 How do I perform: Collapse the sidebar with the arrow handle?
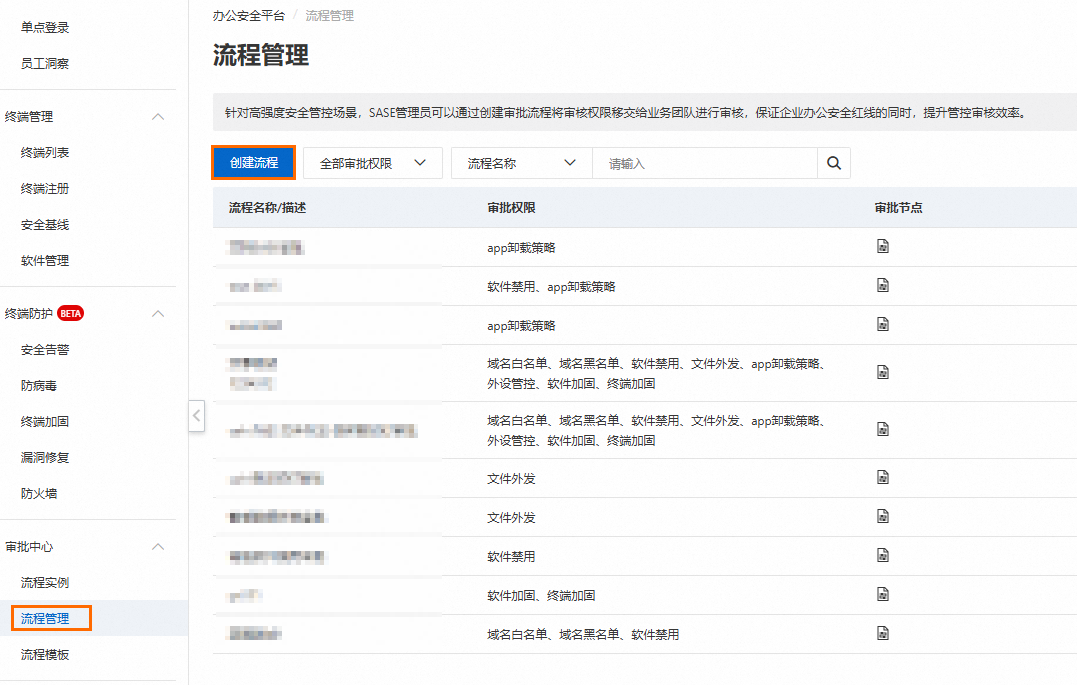point(196,416)
